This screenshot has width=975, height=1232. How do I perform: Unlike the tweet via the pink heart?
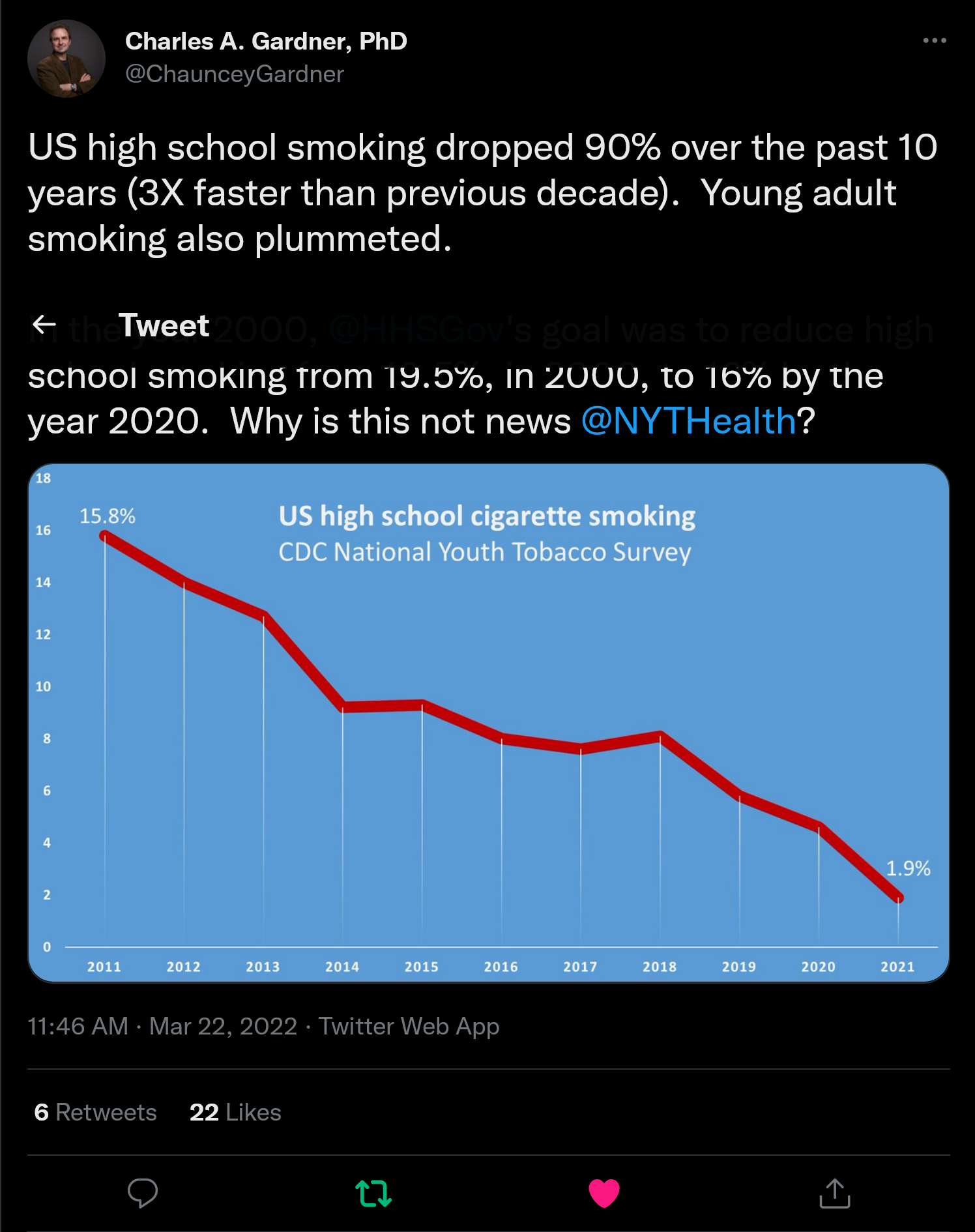pyautogui.click(x=604, y=1193)
